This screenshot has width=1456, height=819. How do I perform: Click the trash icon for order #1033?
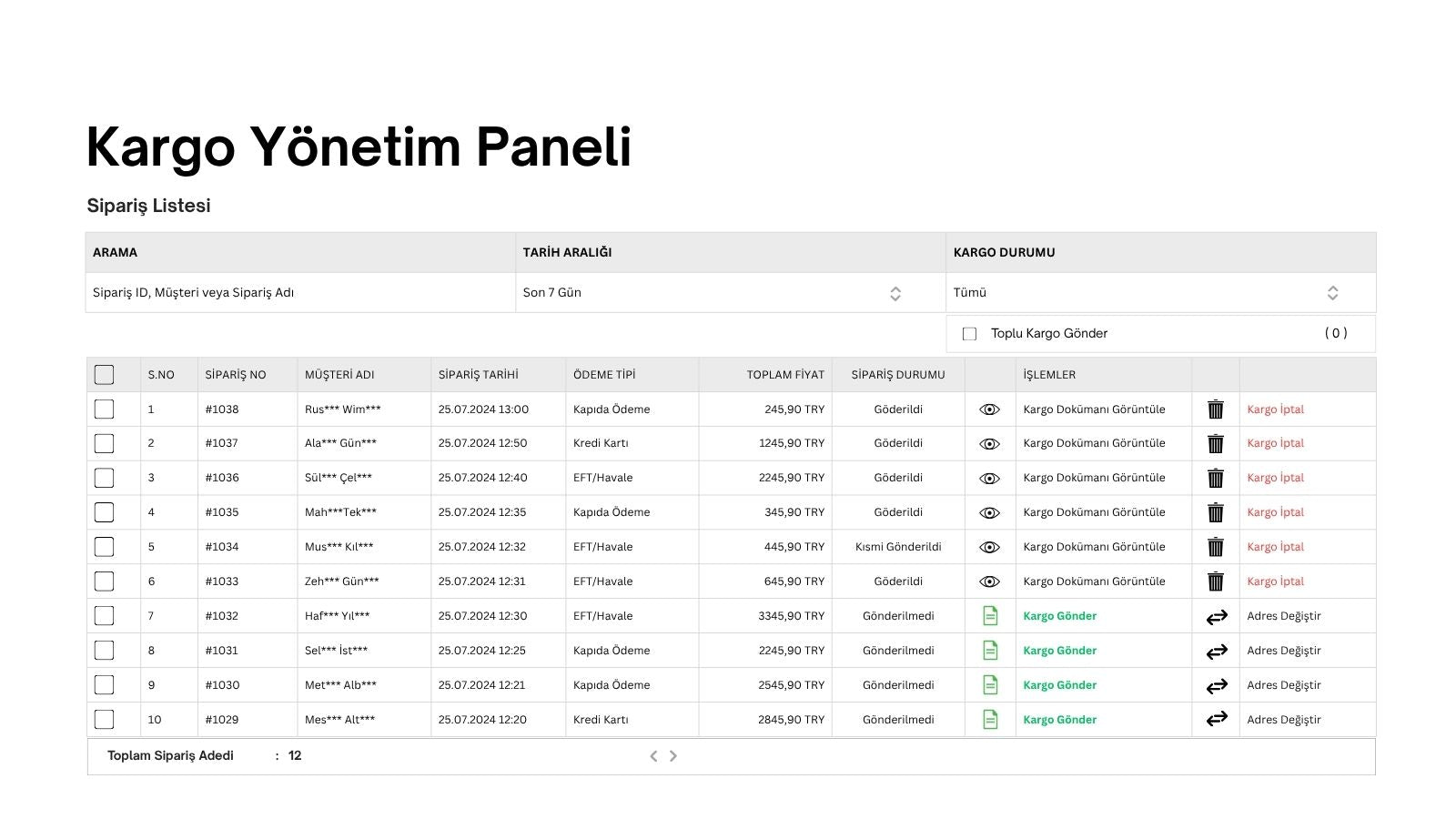1215,581
